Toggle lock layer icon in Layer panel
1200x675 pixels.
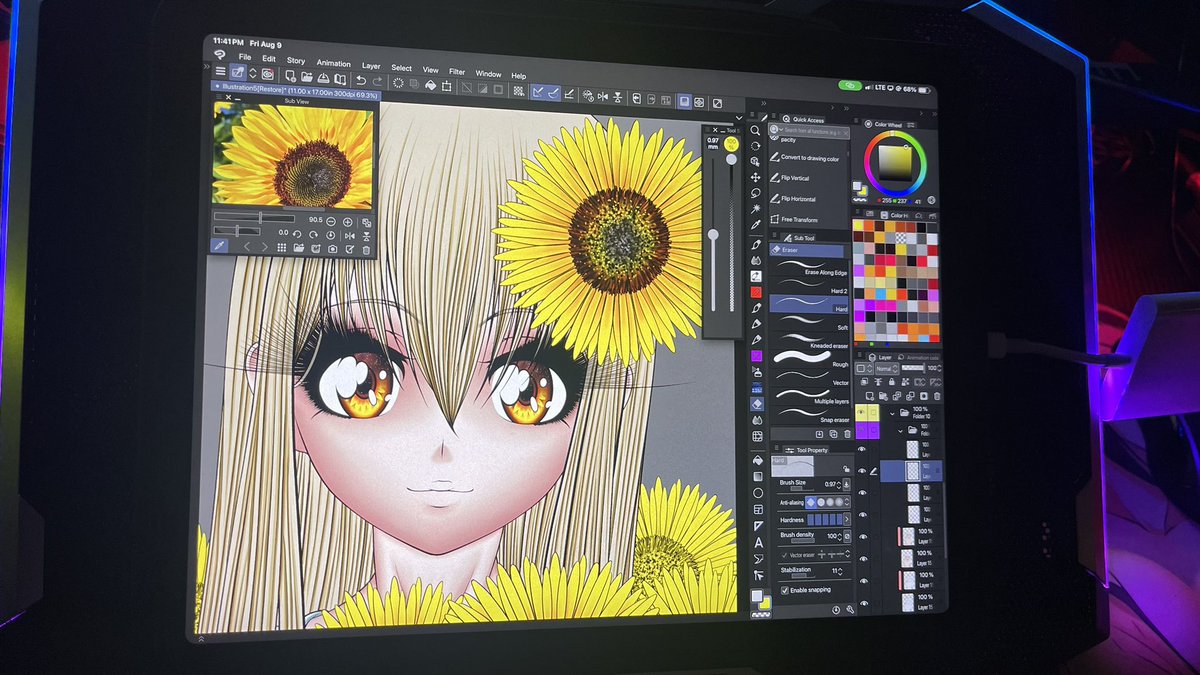click(892, 382)
